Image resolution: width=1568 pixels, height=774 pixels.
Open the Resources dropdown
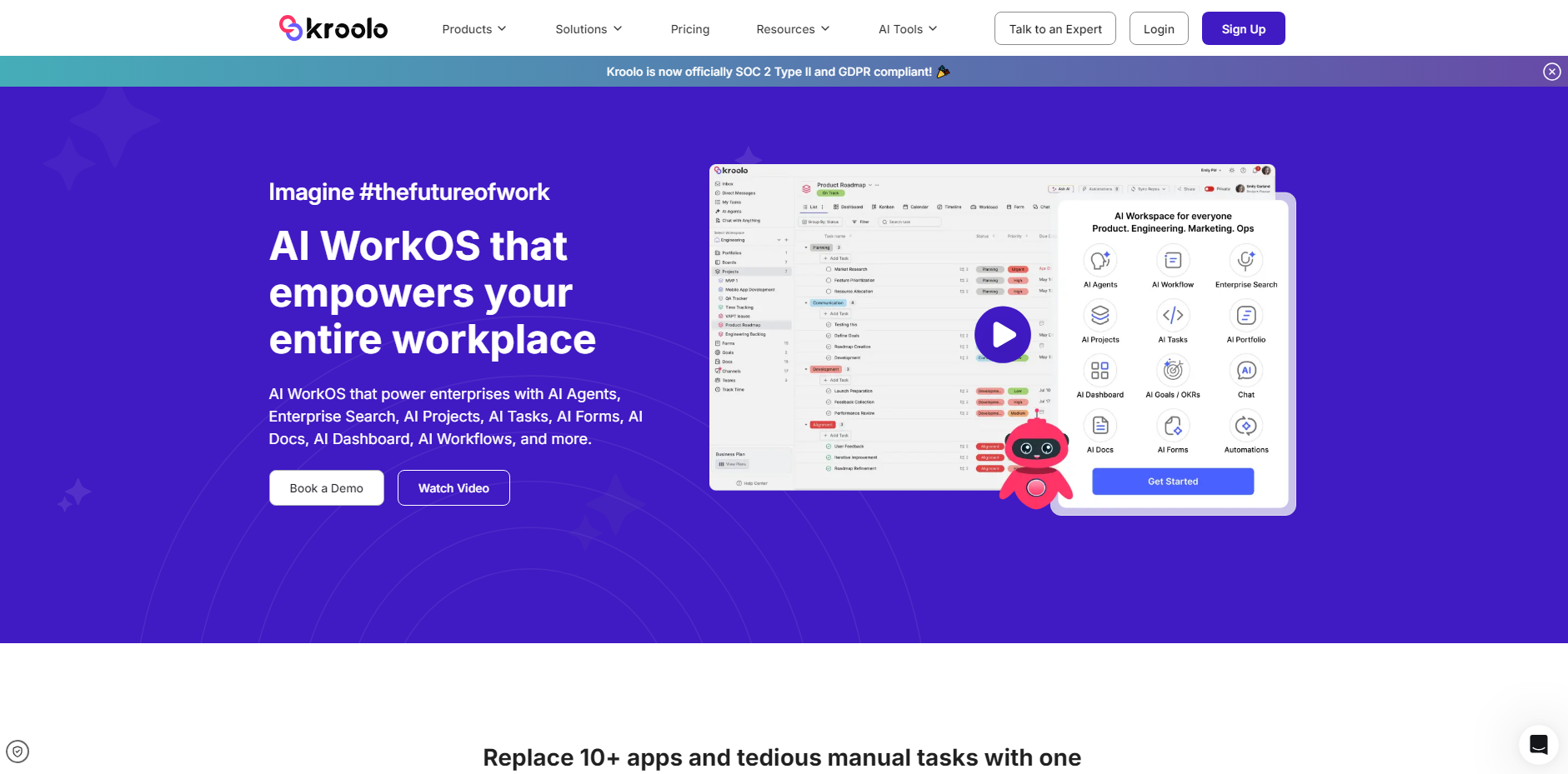point(793,29)
